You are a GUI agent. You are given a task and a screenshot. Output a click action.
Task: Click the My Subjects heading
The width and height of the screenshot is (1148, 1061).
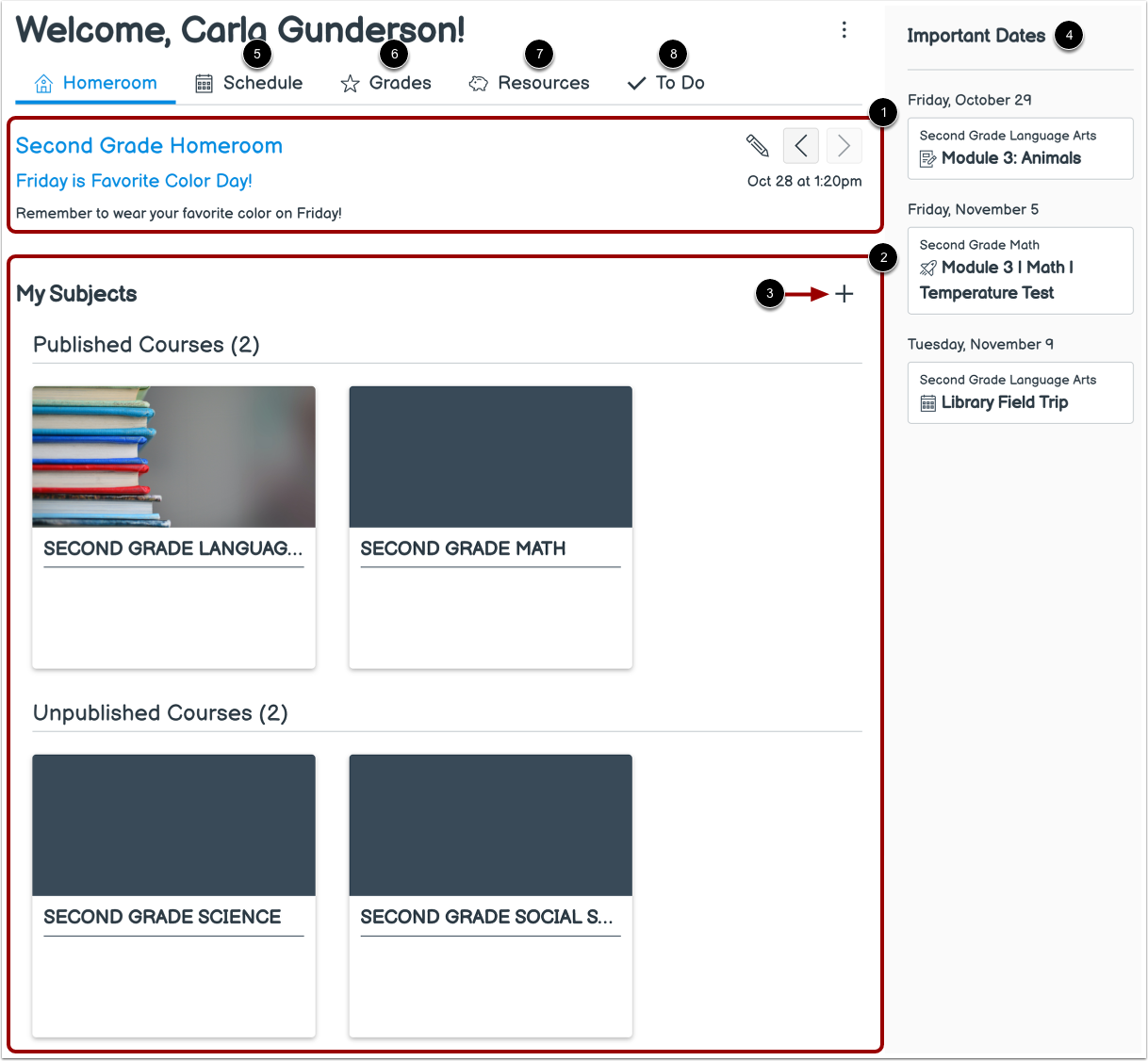coord(76,294)
